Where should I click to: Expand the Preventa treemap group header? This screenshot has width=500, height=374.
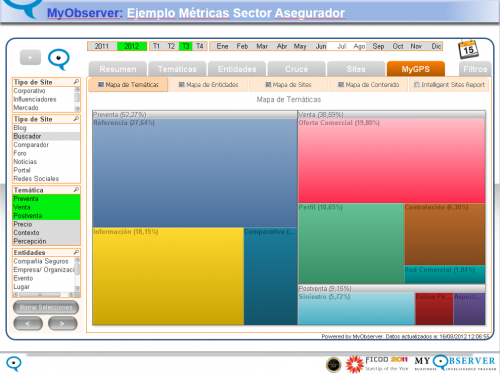click(x=195, y=115)
